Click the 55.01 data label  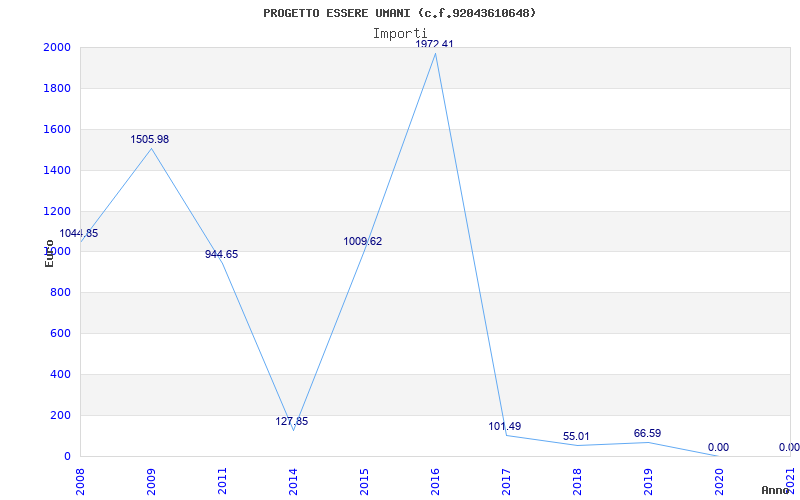pyautogui.click(x=577, y=437)
